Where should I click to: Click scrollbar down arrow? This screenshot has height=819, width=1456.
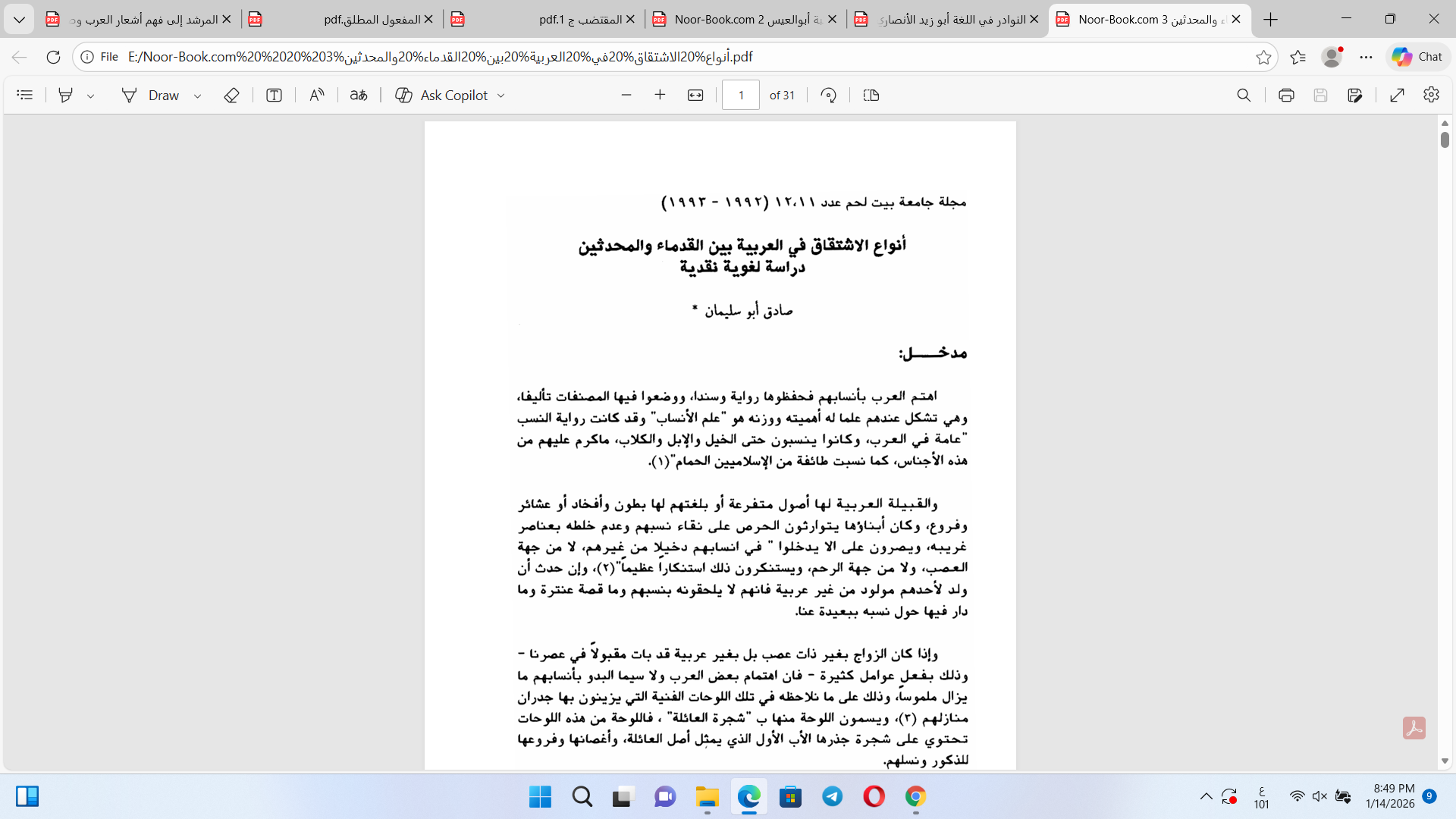(1445, 761)
